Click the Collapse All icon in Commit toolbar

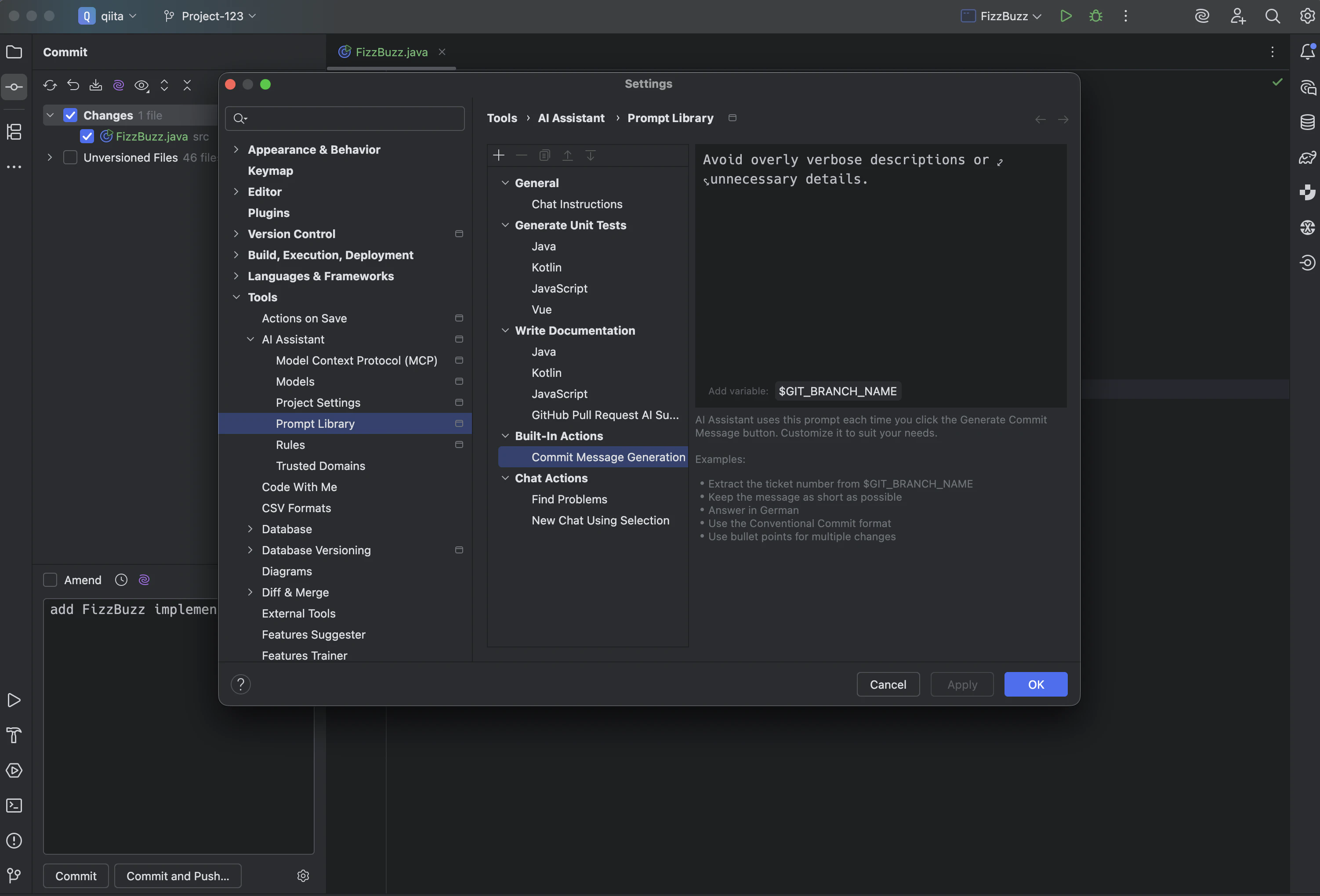click(x=187, y=86)
